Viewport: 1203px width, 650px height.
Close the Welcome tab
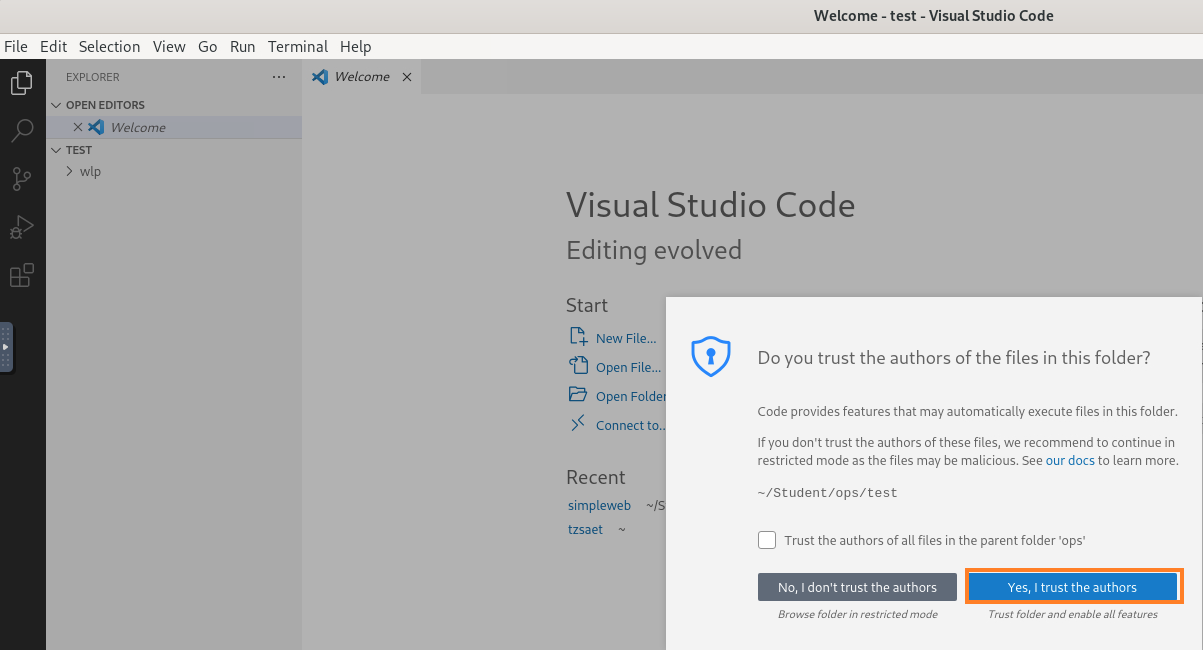coord(406,77)
